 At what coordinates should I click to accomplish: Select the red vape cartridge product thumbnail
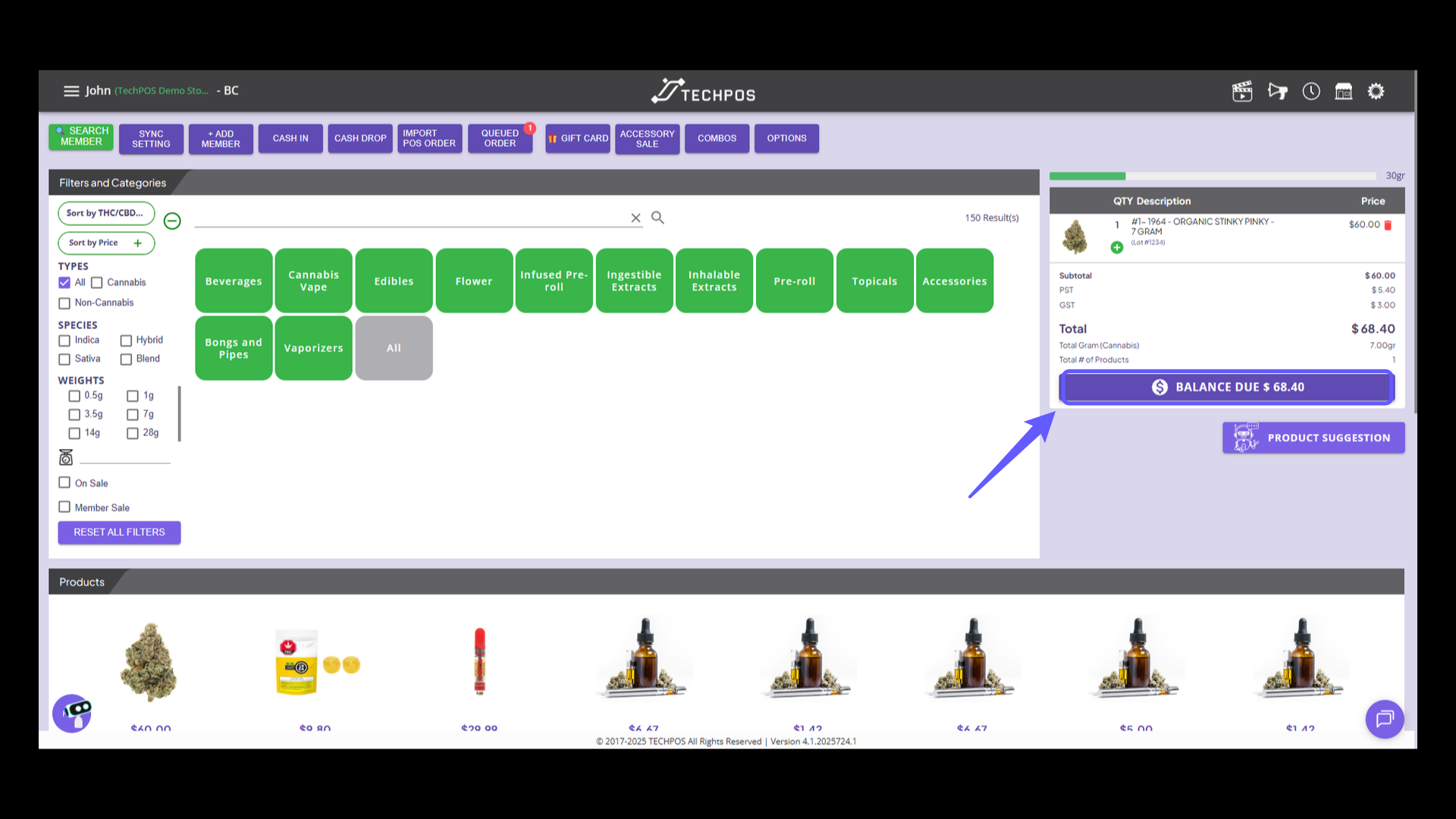click(479, 661)
